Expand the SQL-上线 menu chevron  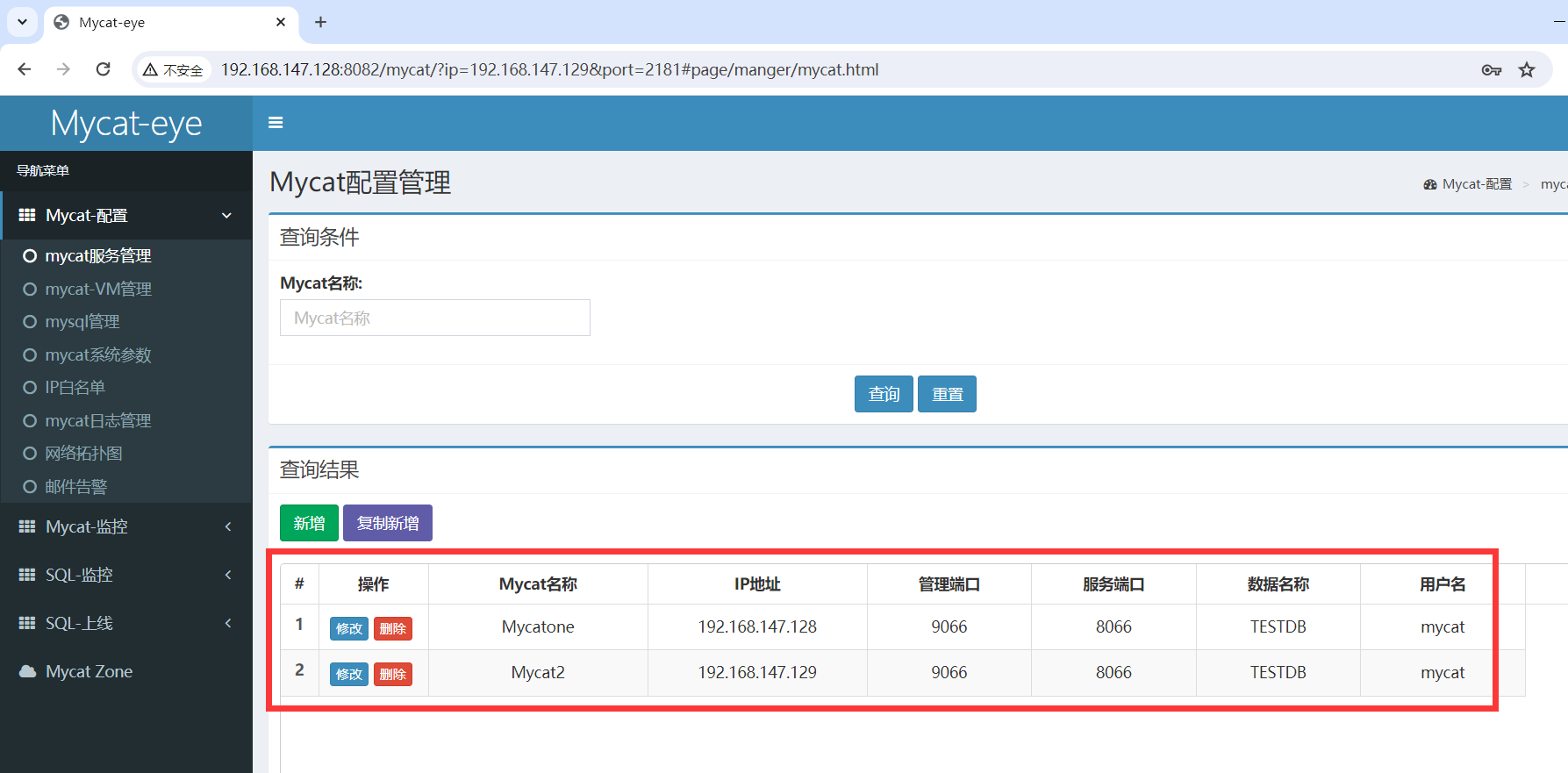point(228,623)
